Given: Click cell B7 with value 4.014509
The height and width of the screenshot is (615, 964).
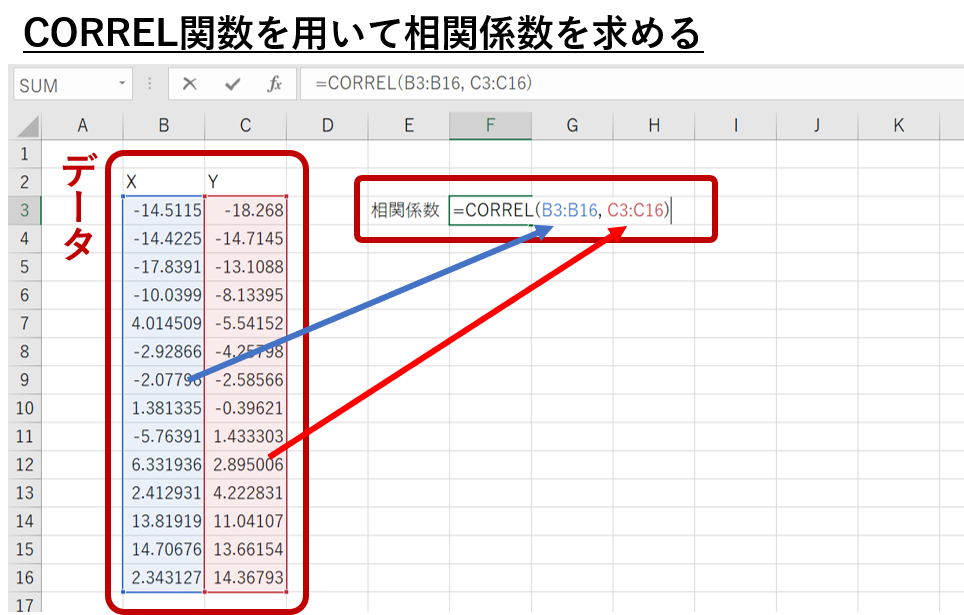Looking at the screenshot, I should [163, 324].
